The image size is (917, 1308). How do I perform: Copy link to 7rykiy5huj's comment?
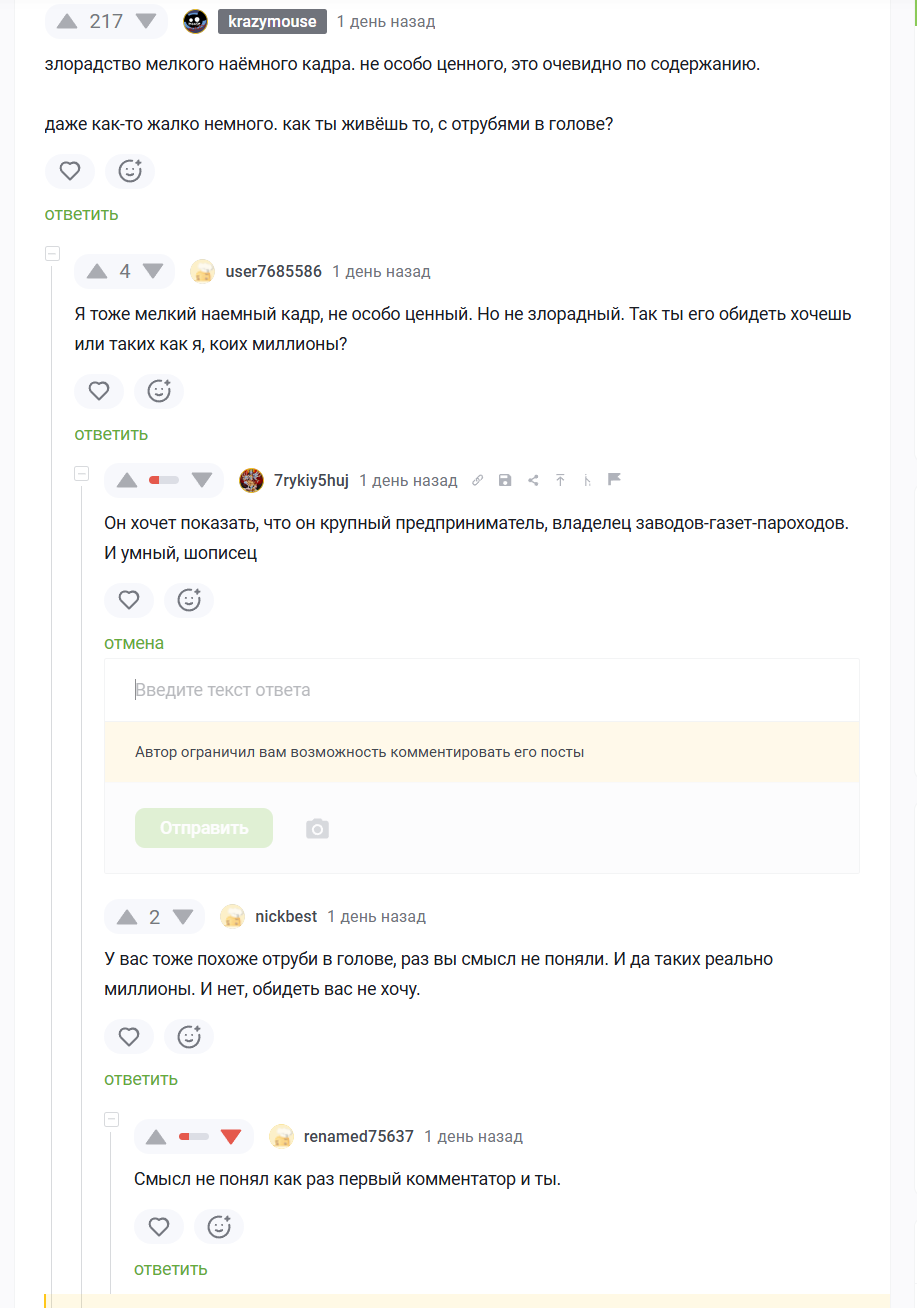coord(478,480)
